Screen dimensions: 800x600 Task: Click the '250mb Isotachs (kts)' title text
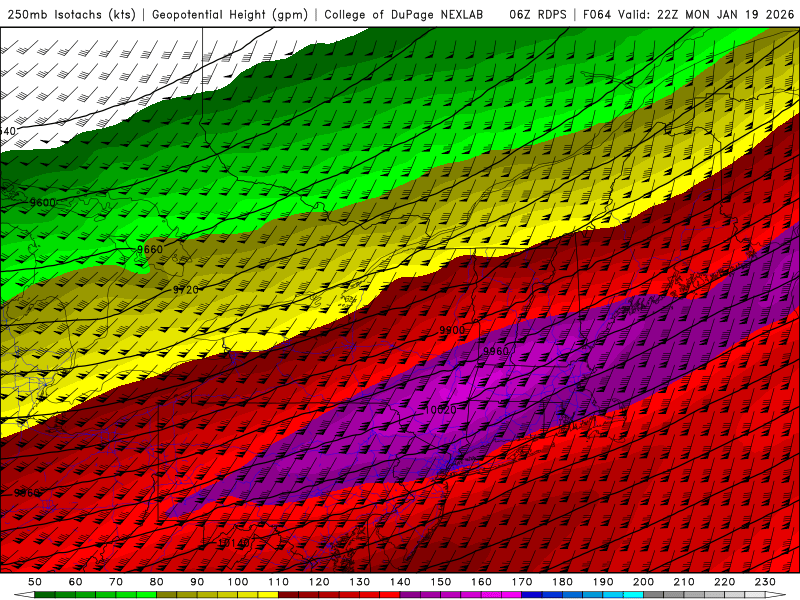pos(71,15)
